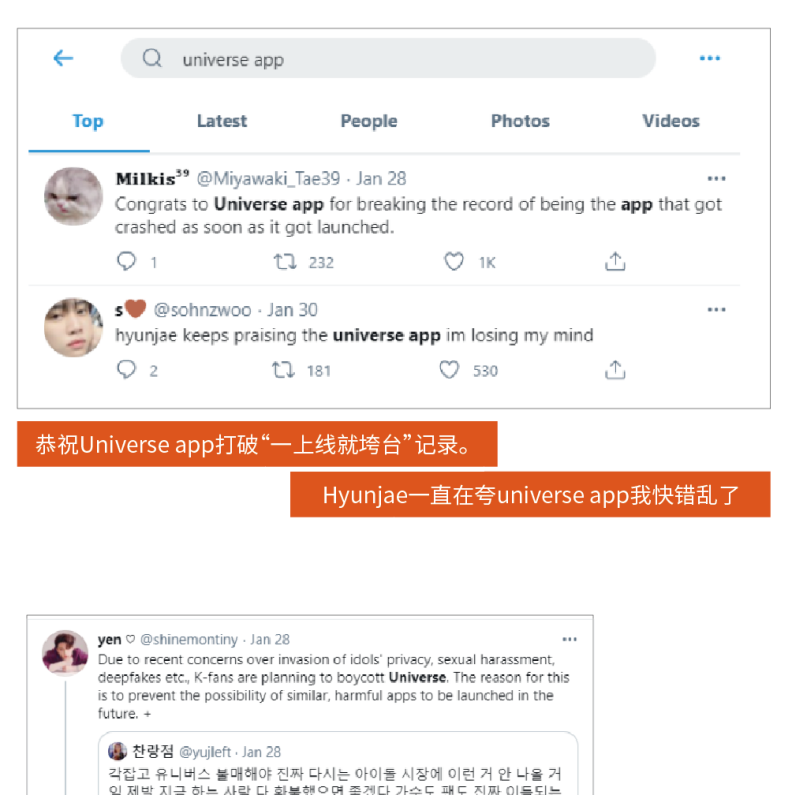
Task: Like the Milkis tweet with 1K likes
Action: 453,261
